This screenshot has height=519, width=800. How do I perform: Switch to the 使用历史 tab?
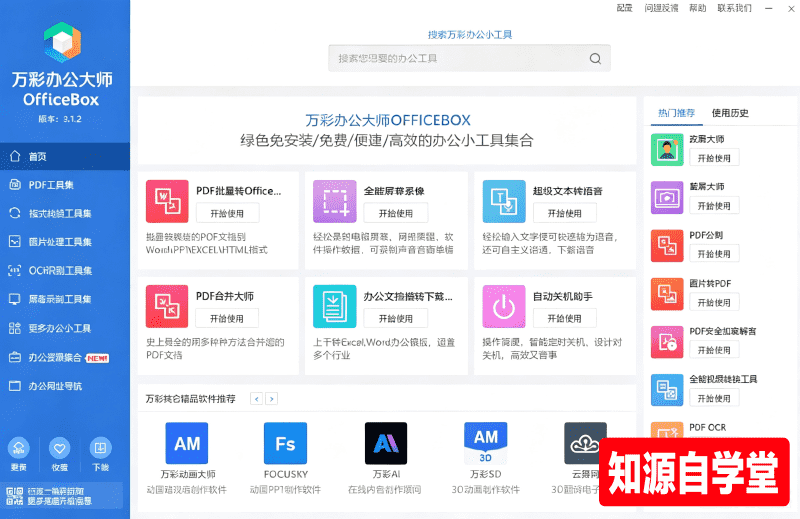(x=730, y=113)
